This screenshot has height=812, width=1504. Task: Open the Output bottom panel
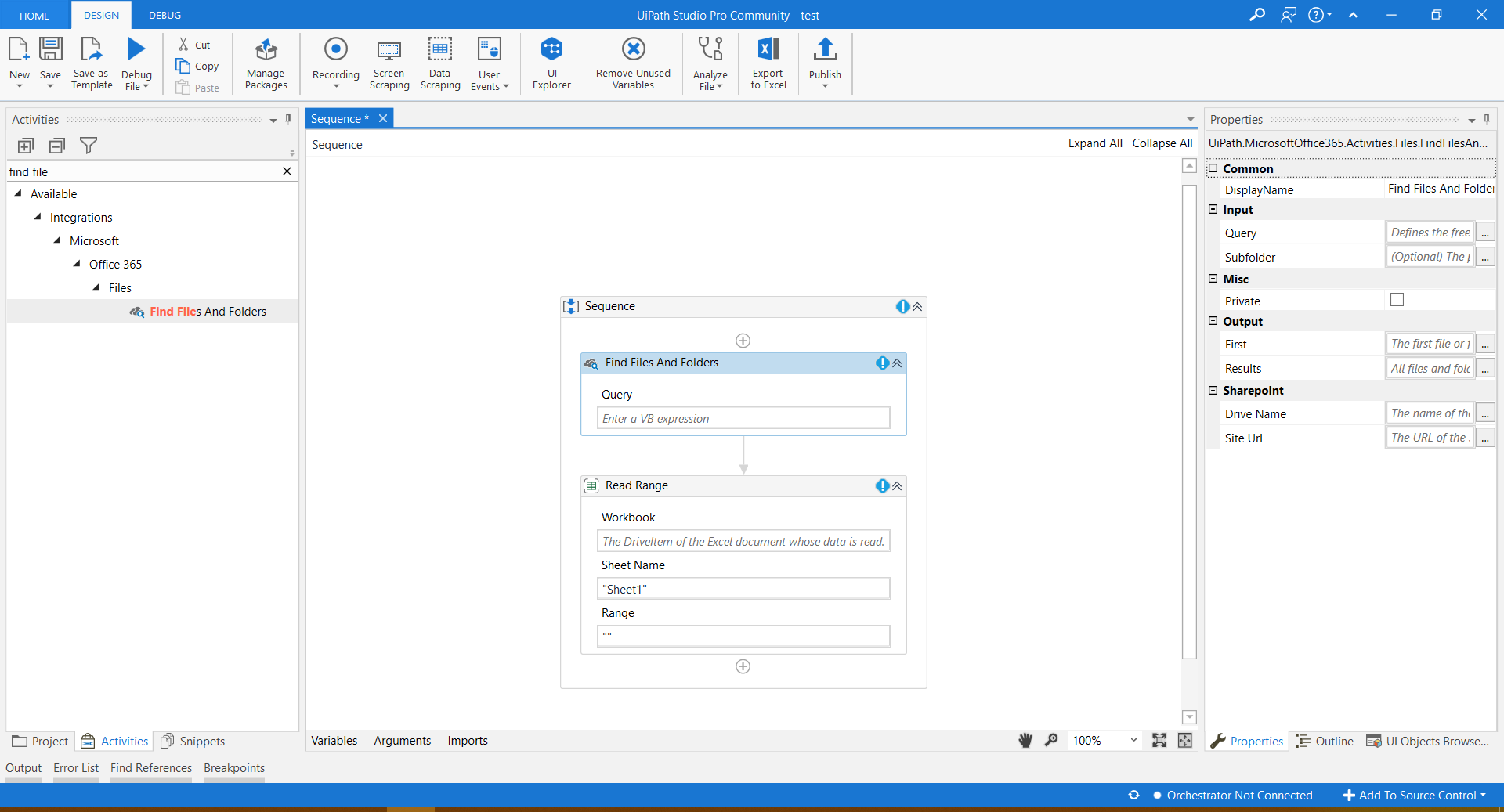[x=23, y=768]
